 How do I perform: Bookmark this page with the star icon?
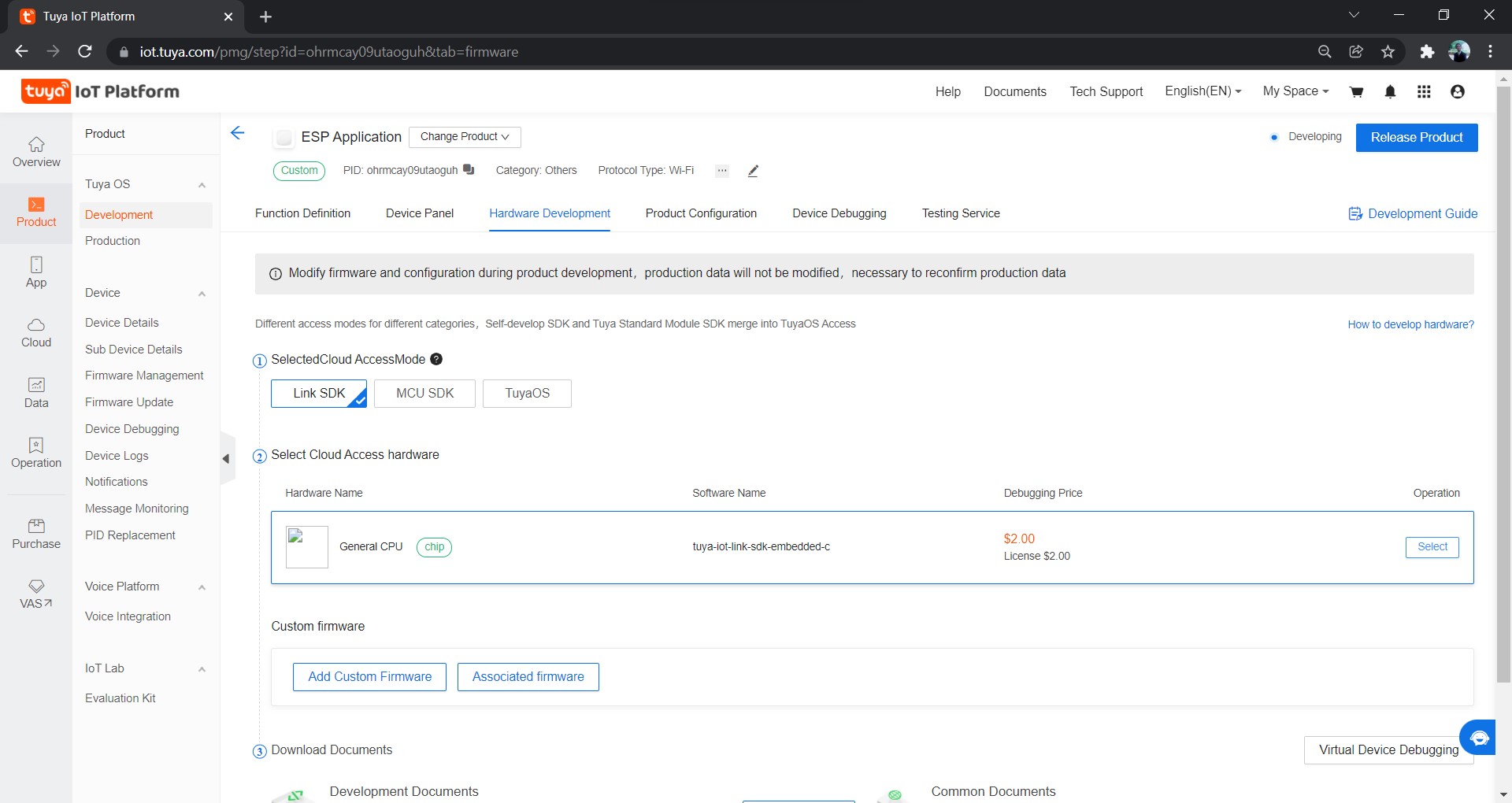point(1388,52)
